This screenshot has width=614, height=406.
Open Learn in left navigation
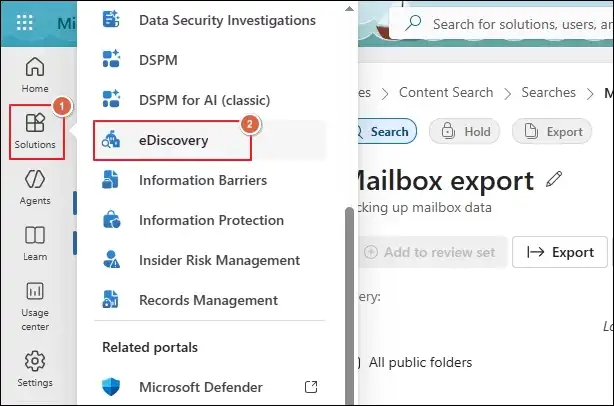coord(35,243)
